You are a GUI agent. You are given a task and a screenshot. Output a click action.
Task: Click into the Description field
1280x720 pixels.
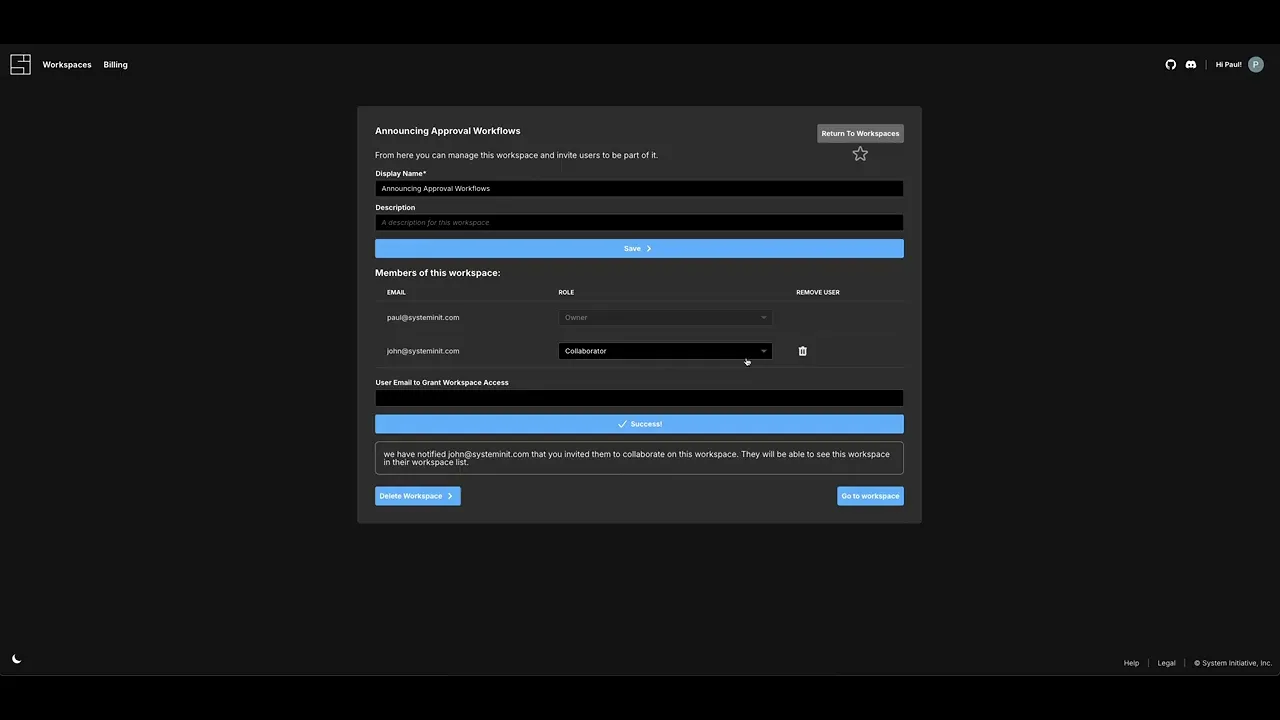pyautogui.click(x=639, y=223)
